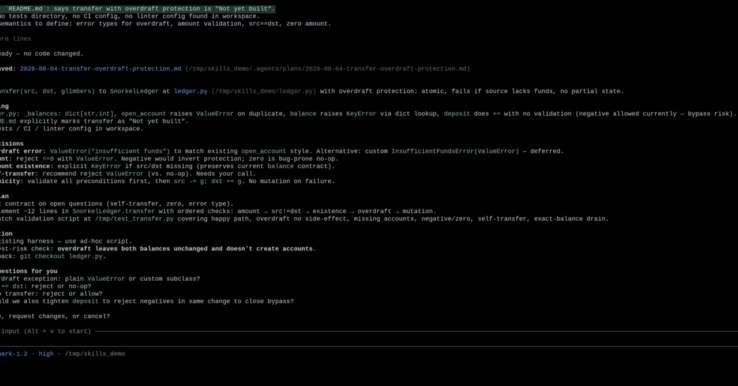
Task: Click the /tmp/test_transfer.py script path
Action: pyautogui.click(x=134, y=219)
